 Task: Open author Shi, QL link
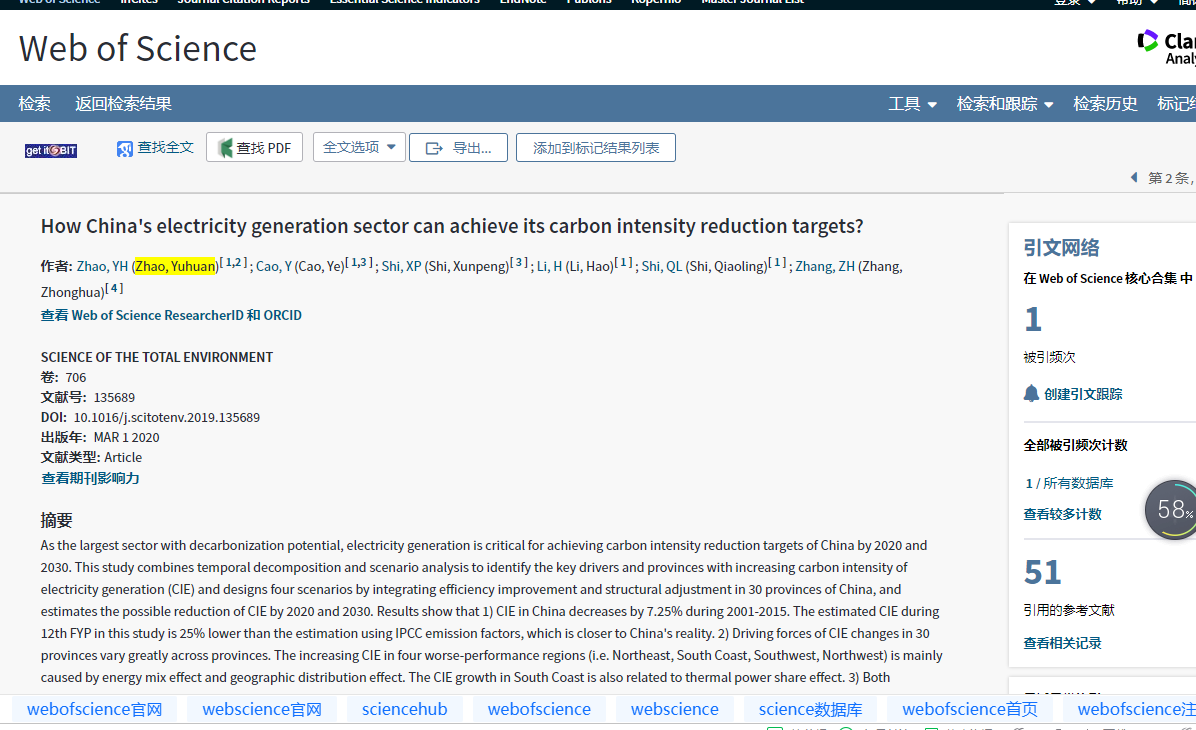pos(661,266)
